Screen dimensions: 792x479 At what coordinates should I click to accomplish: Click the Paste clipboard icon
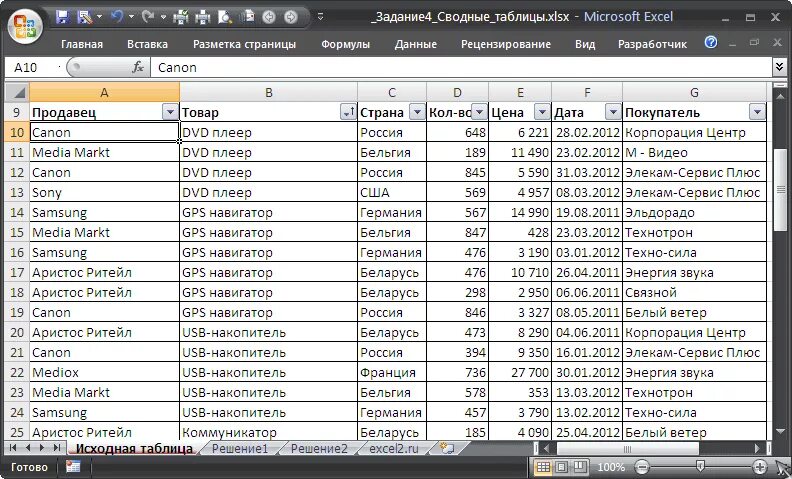[x=248, y=17]
